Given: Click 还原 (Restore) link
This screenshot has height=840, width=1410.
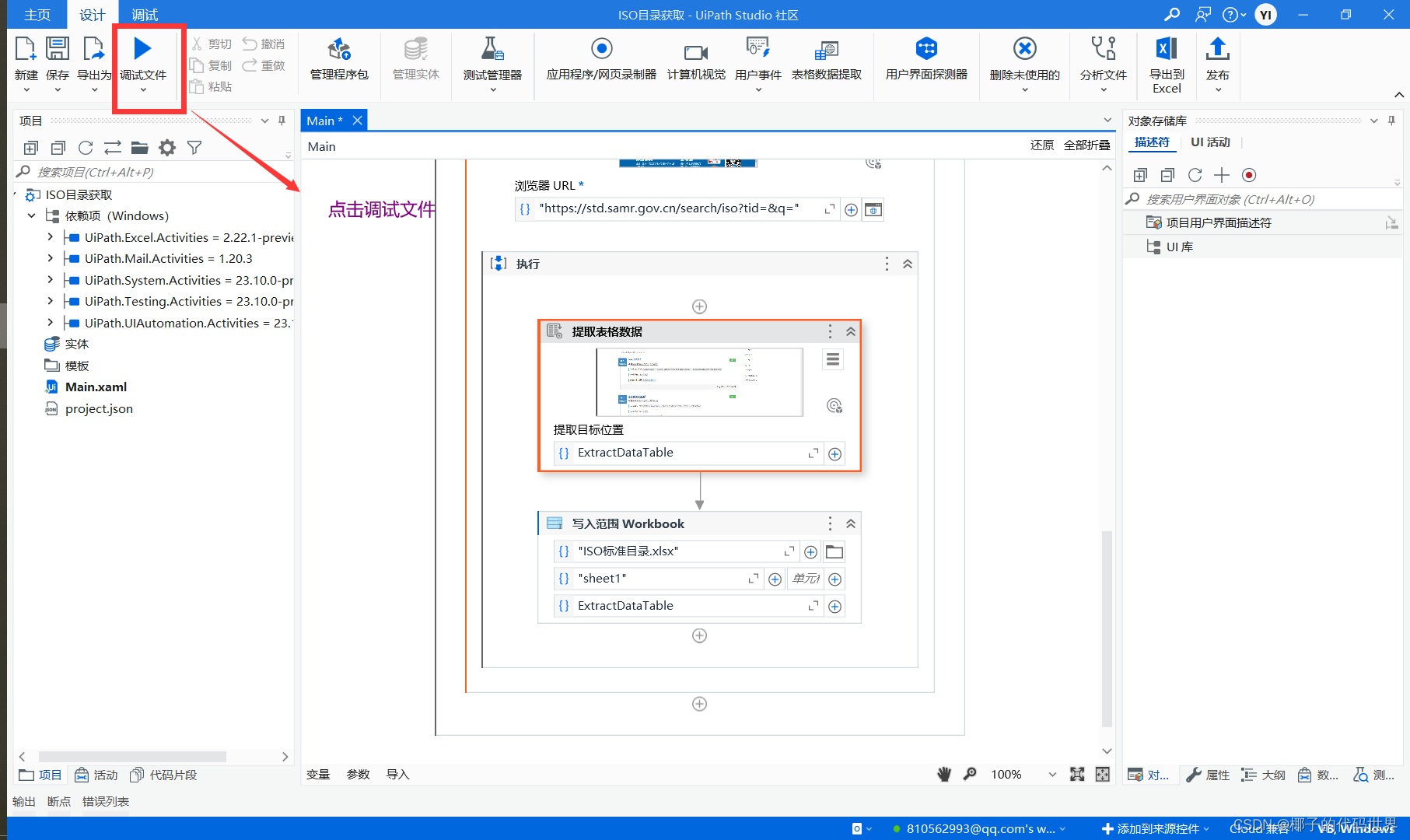Looking at the screenshot, I should pos(1042,145).
